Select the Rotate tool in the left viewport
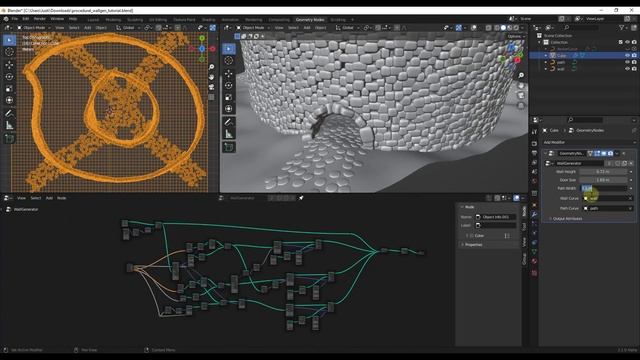640x360 pixels. click(x=9, y=76)
